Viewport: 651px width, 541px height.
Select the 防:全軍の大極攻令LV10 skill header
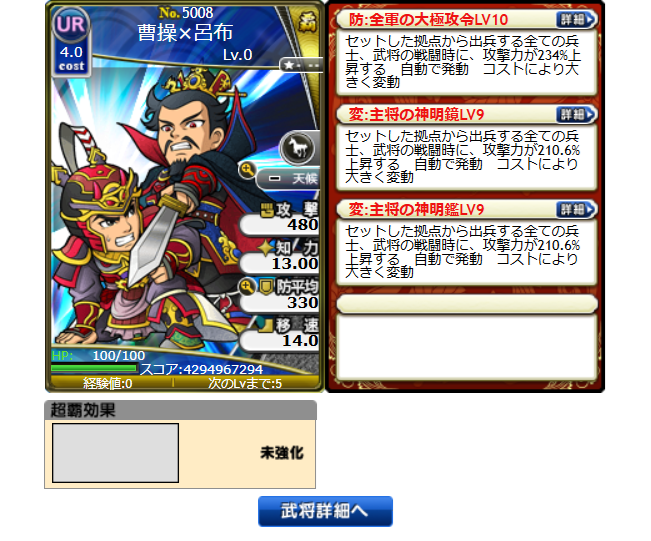(428, 20)
